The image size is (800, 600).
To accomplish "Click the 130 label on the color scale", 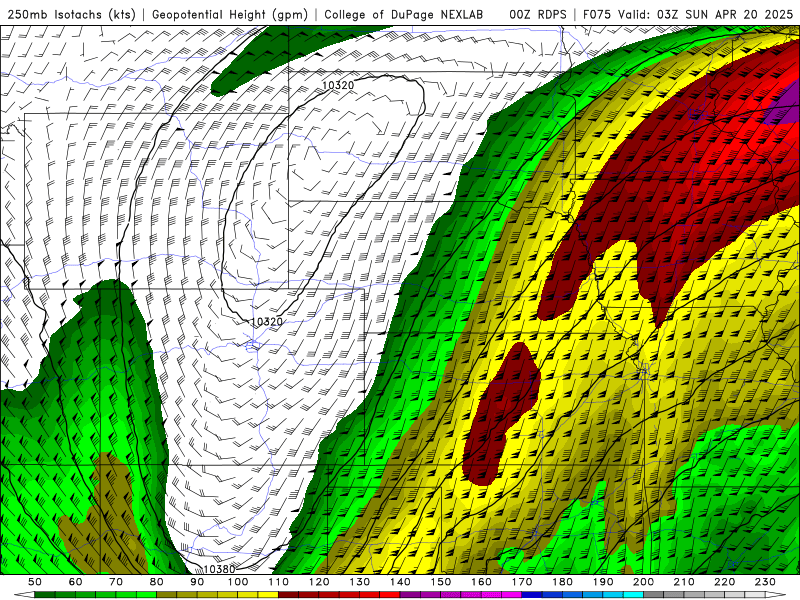I will [360, 582].
